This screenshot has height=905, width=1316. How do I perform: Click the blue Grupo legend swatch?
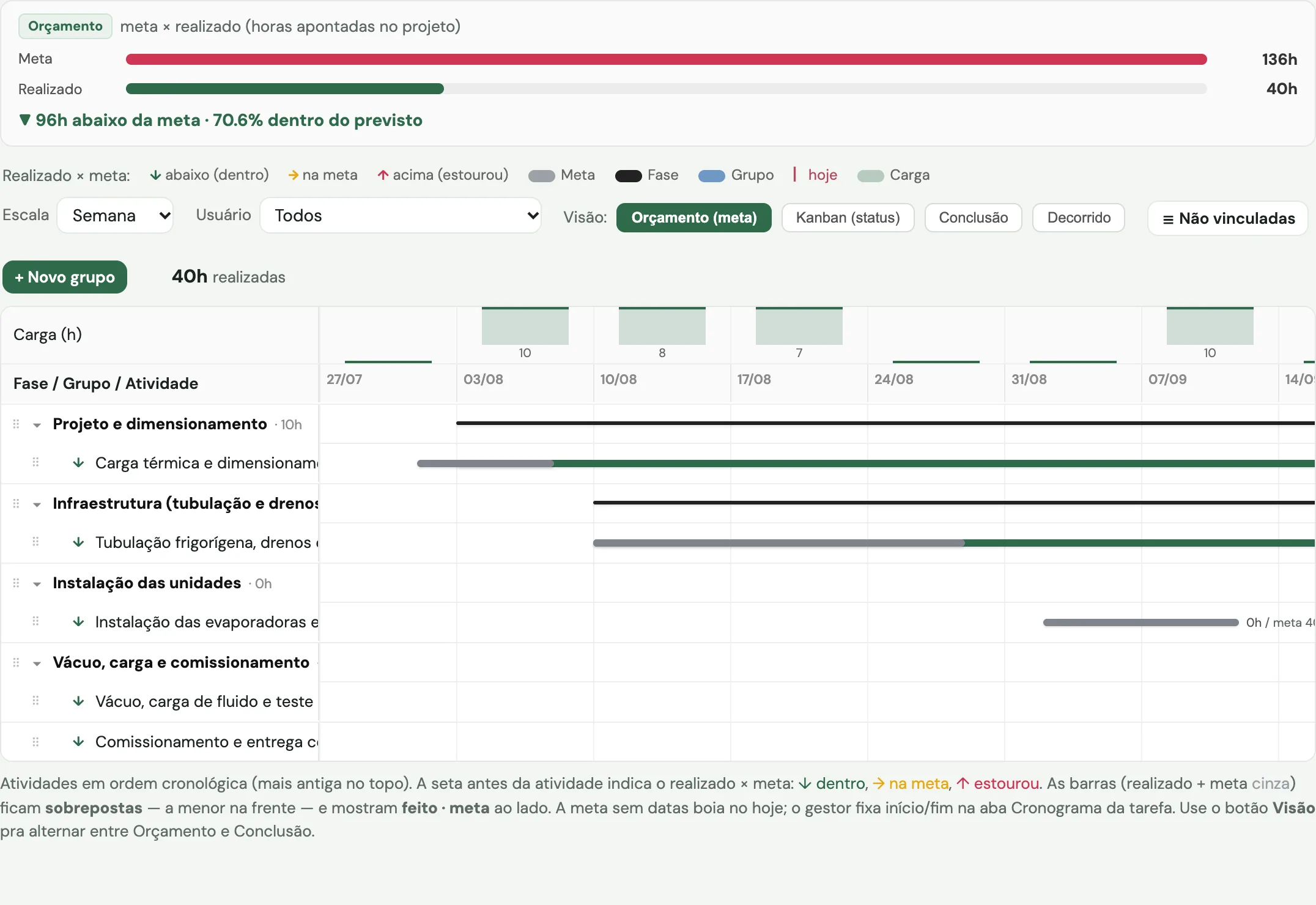tap(711, 176)
